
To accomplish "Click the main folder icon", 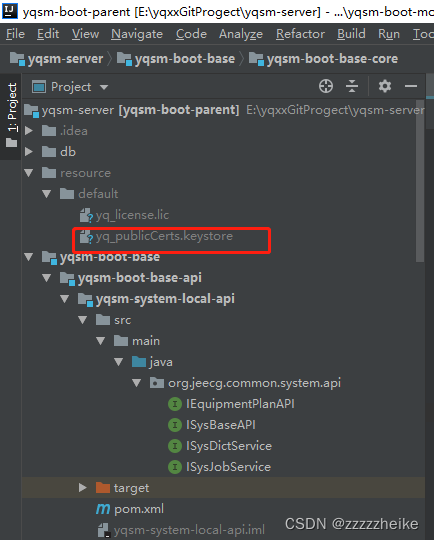I will coord(121,341).
